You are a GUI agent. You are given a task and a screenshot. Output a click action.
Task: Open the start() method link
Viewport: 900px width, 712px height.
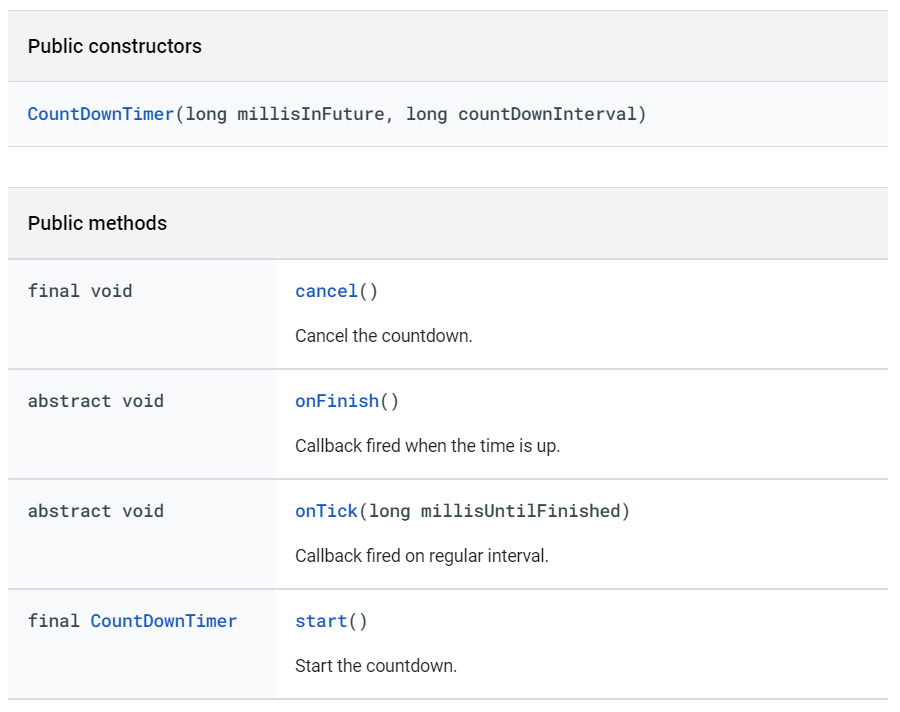point(321,621)
